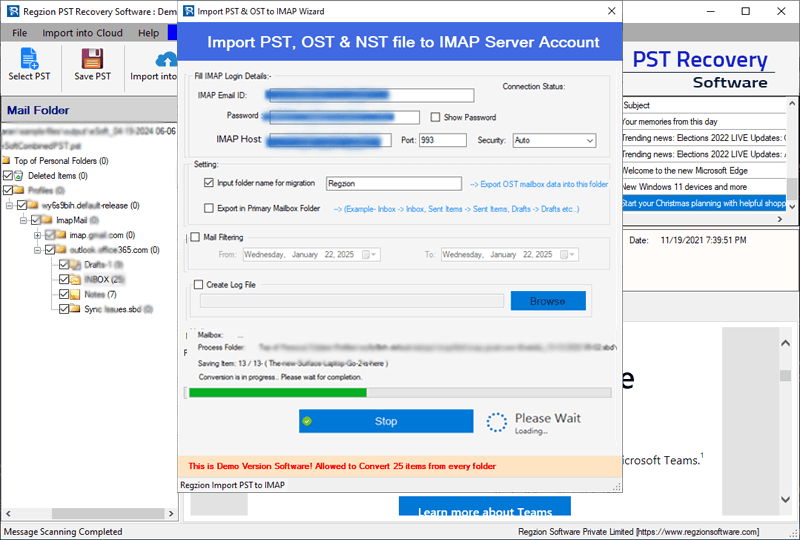This screenshot has width=800, height=540.
Task: Open the Help menu
Action: pyautogui.click(x=148, y=33)
